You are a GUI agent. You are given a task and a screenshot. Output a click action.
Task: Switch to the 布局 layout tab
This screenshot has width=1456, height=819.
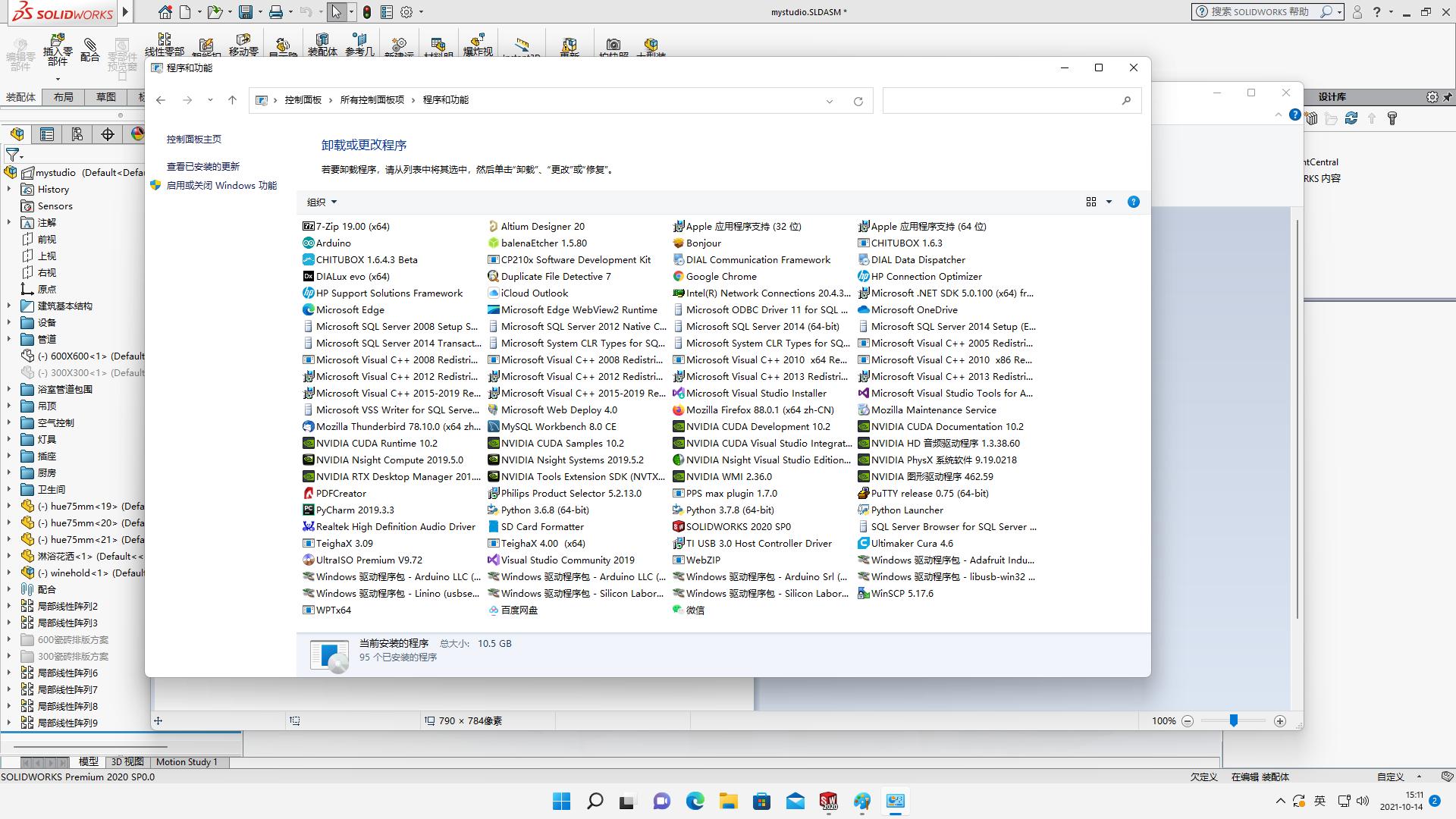coord(64,97)
